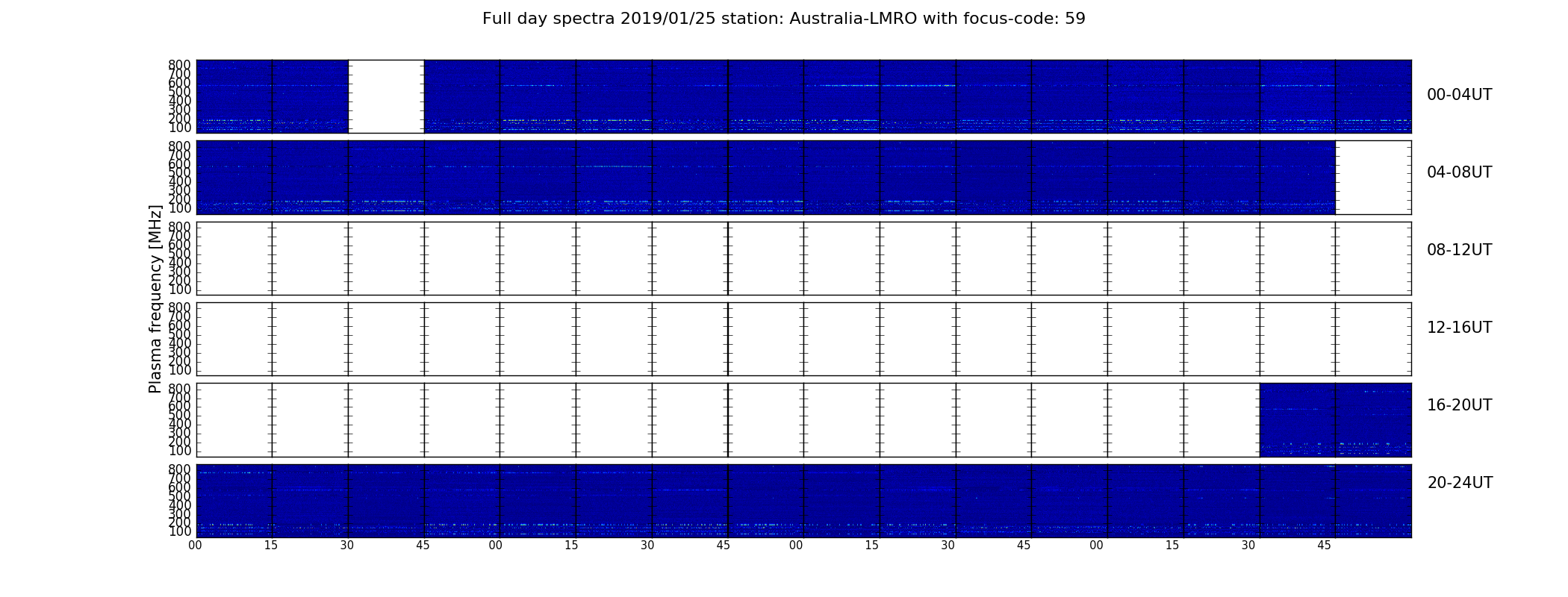1568x597 pixels.
Task: Select the '800' tick label of 04-08UT panel
Action: click(x=179, y=146)
